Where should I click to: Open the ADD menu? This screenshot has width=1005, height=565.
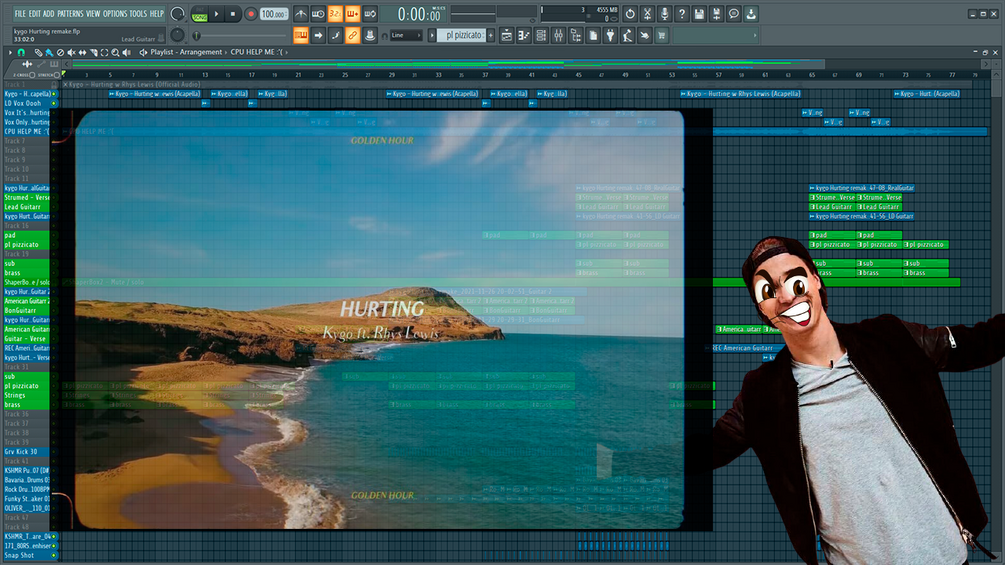tap(48, 13)
